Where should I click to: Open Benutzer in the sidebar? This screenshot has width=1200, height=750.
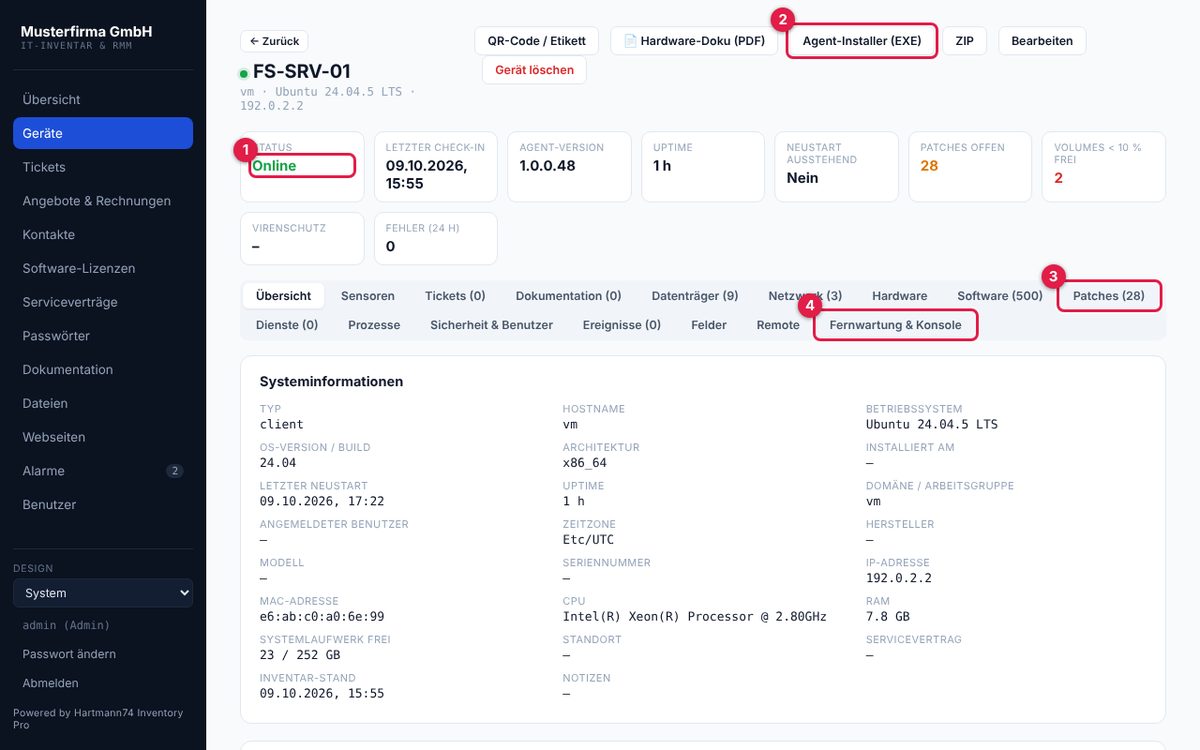(x=103, y=505)
